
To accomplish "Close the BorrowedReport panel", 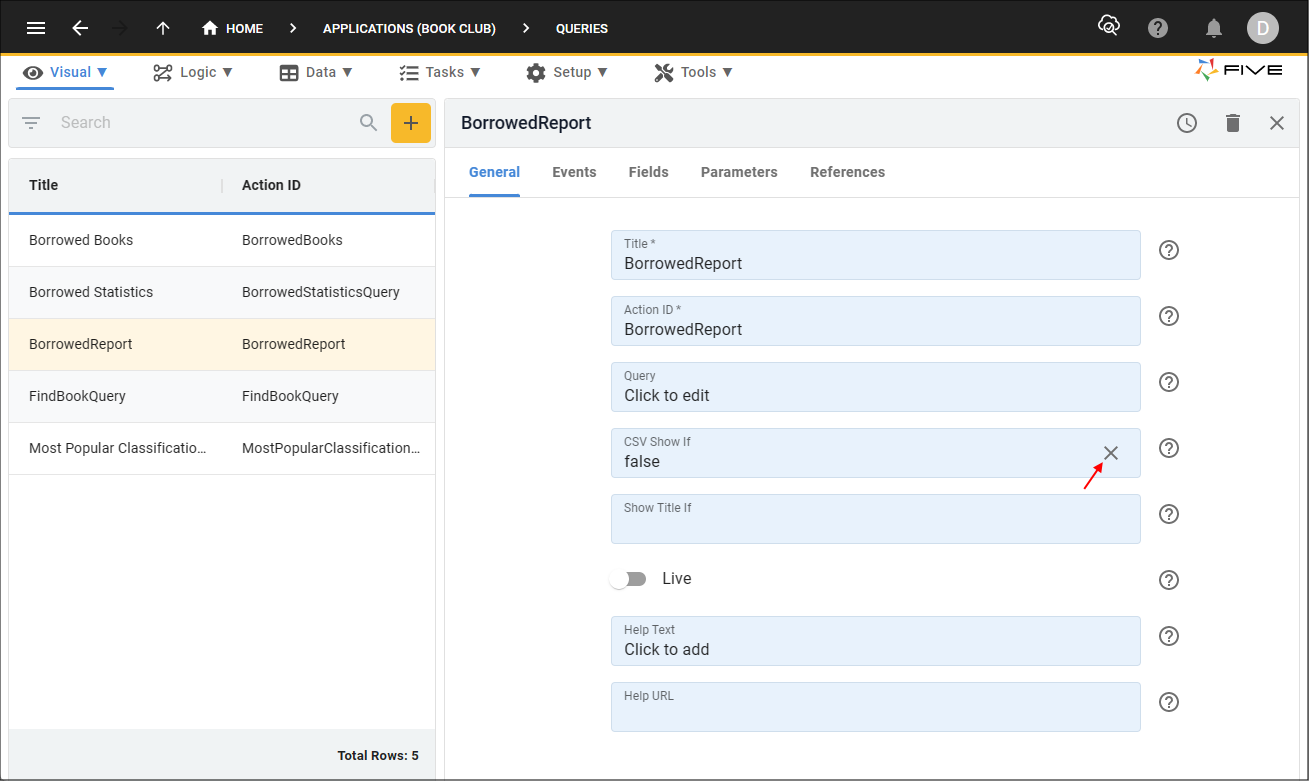I will (1277, 123).
